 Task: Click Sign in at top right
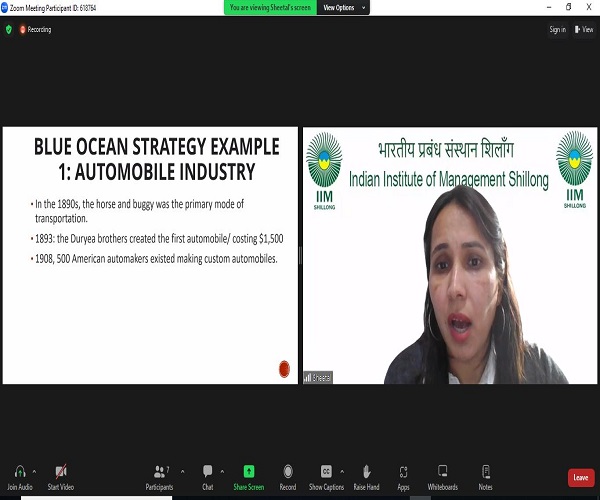(x=558, y=29)
